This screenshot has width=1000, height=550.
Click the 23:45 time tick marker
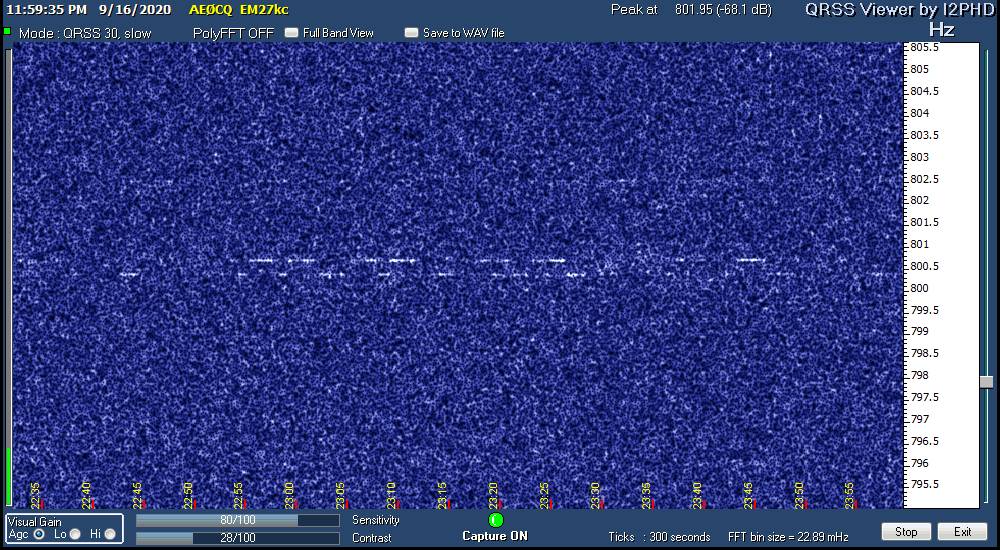pyautogui.click(x=749, y=496)
